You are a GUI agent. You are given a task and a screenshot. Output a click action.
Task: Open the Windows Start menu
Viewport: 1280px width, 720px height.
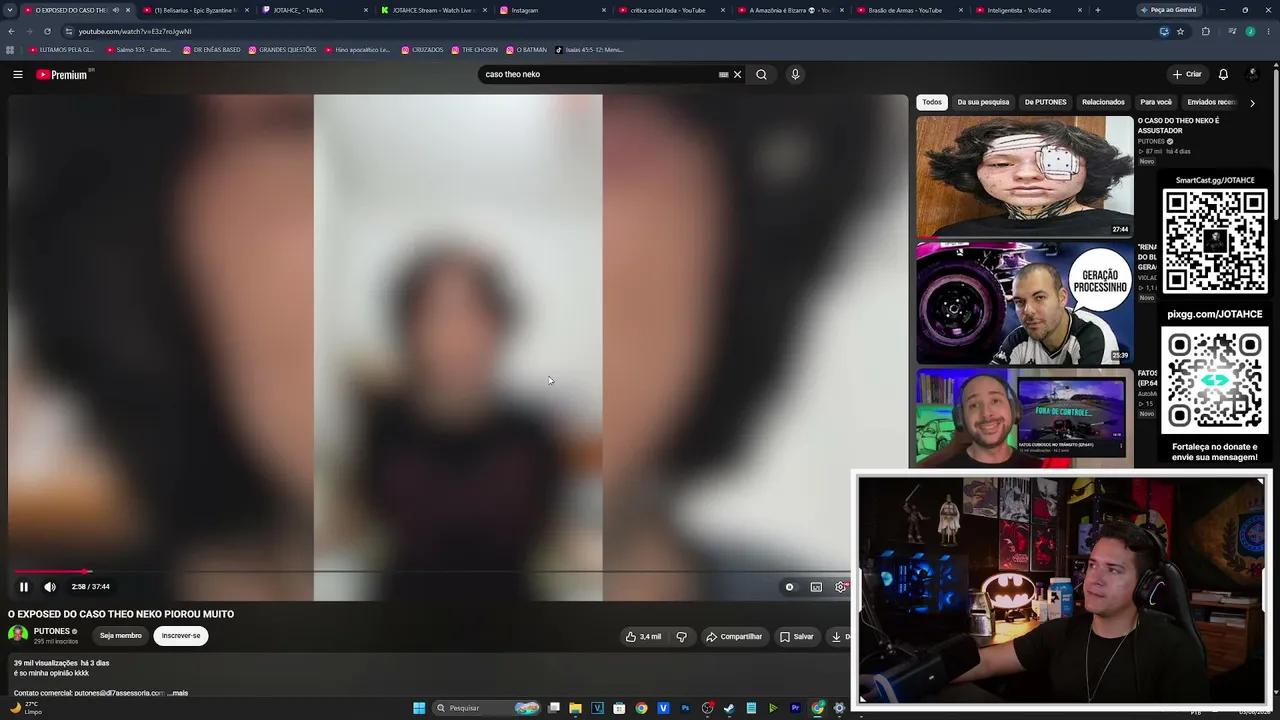point(419,708)
